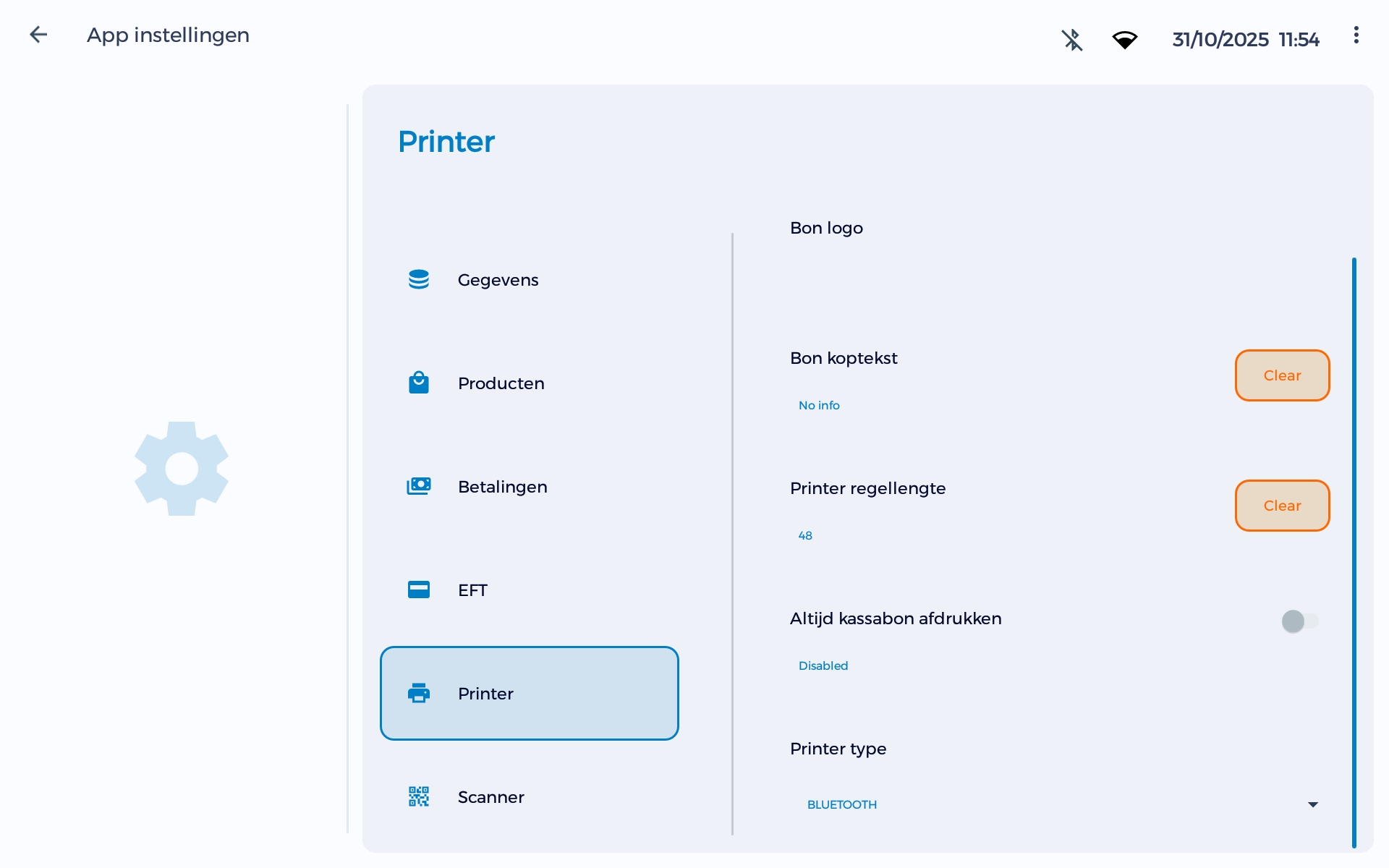Click the No info text under Bon koptekst
The height and width of the screenshot is (868, 1389).
click(x=818, y=405)
